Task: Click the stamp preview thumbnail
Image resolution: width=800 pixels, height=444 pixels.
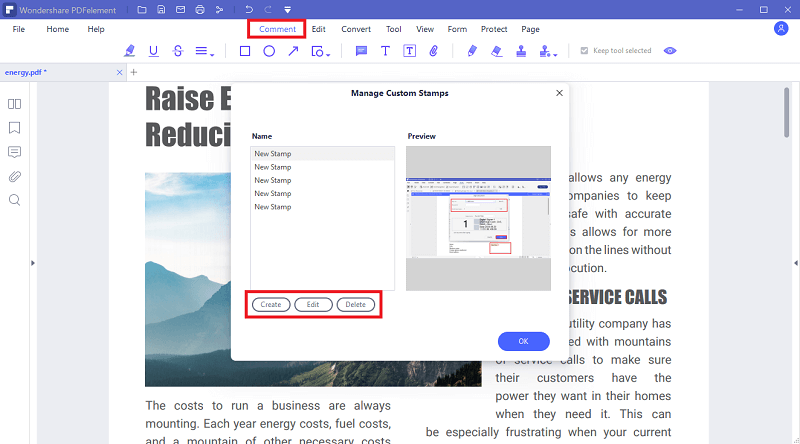Action: click(479, 218)
